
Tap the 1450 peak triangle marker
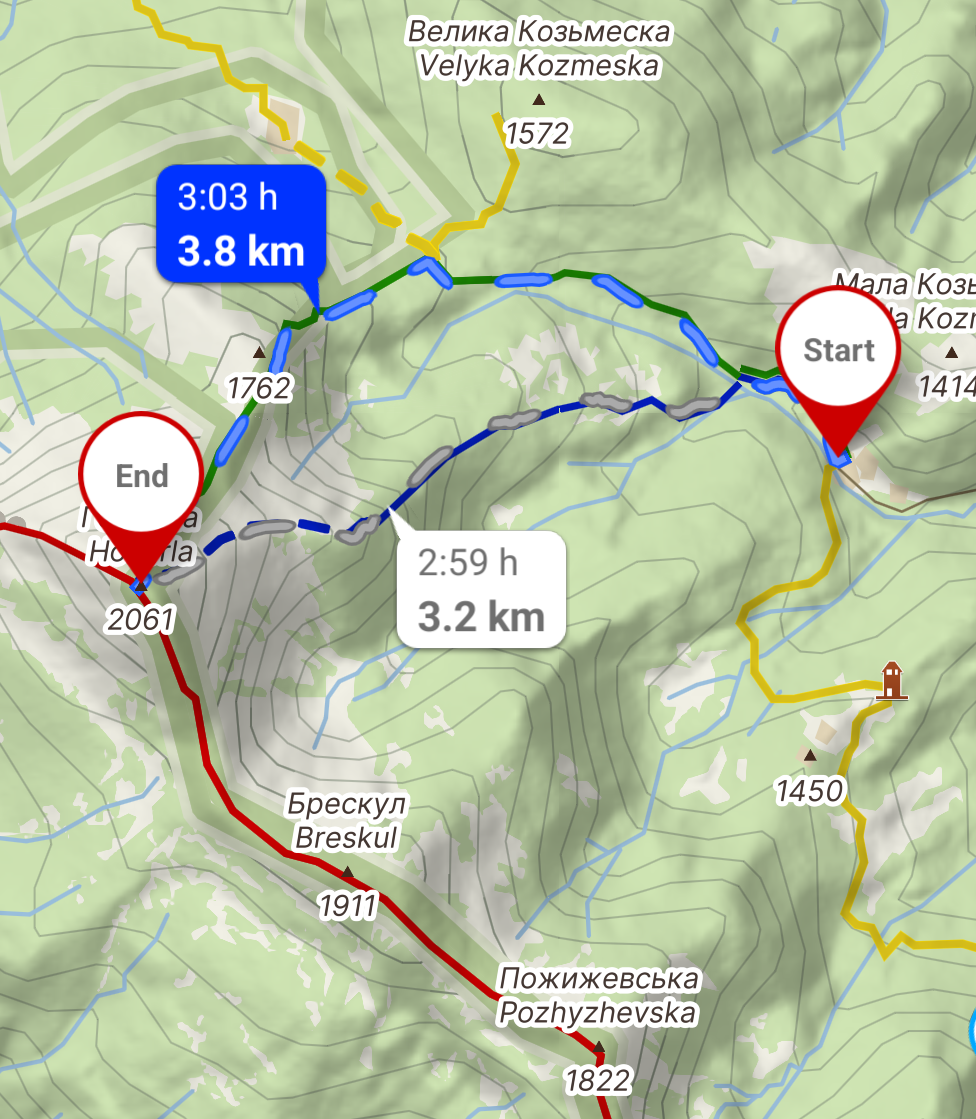tap(809, 755)
